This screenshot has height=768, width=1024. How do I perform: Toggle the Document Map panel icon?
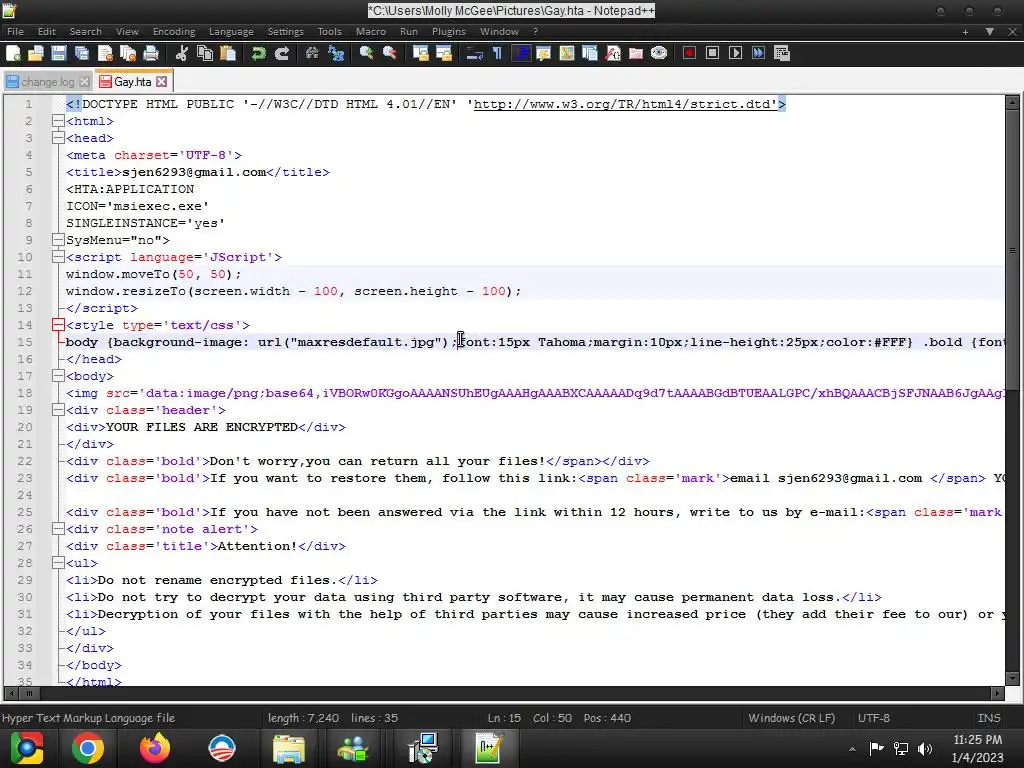point(566,54)
